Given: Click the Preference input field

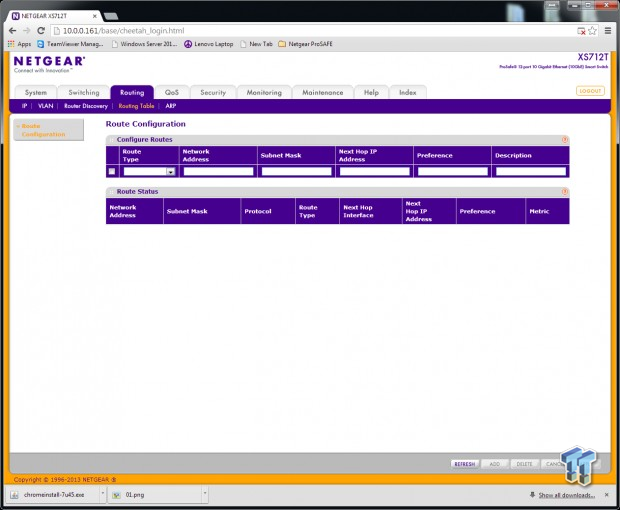Looking at the screenshot, I should (x=453, y=171).
